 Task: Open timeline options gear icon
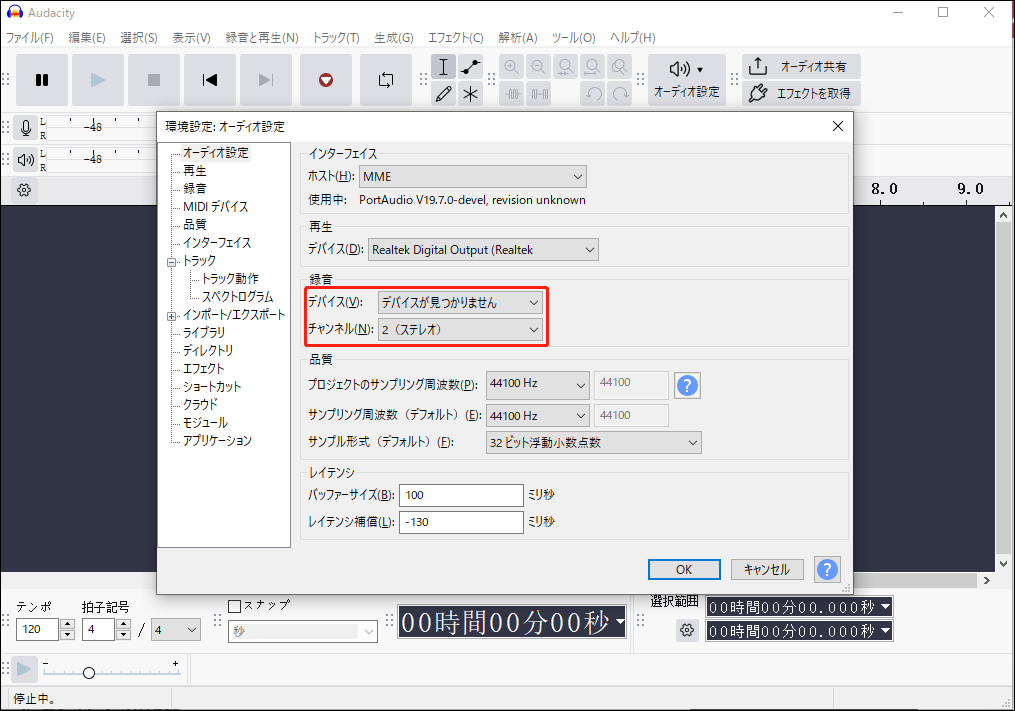click(24, 190)
